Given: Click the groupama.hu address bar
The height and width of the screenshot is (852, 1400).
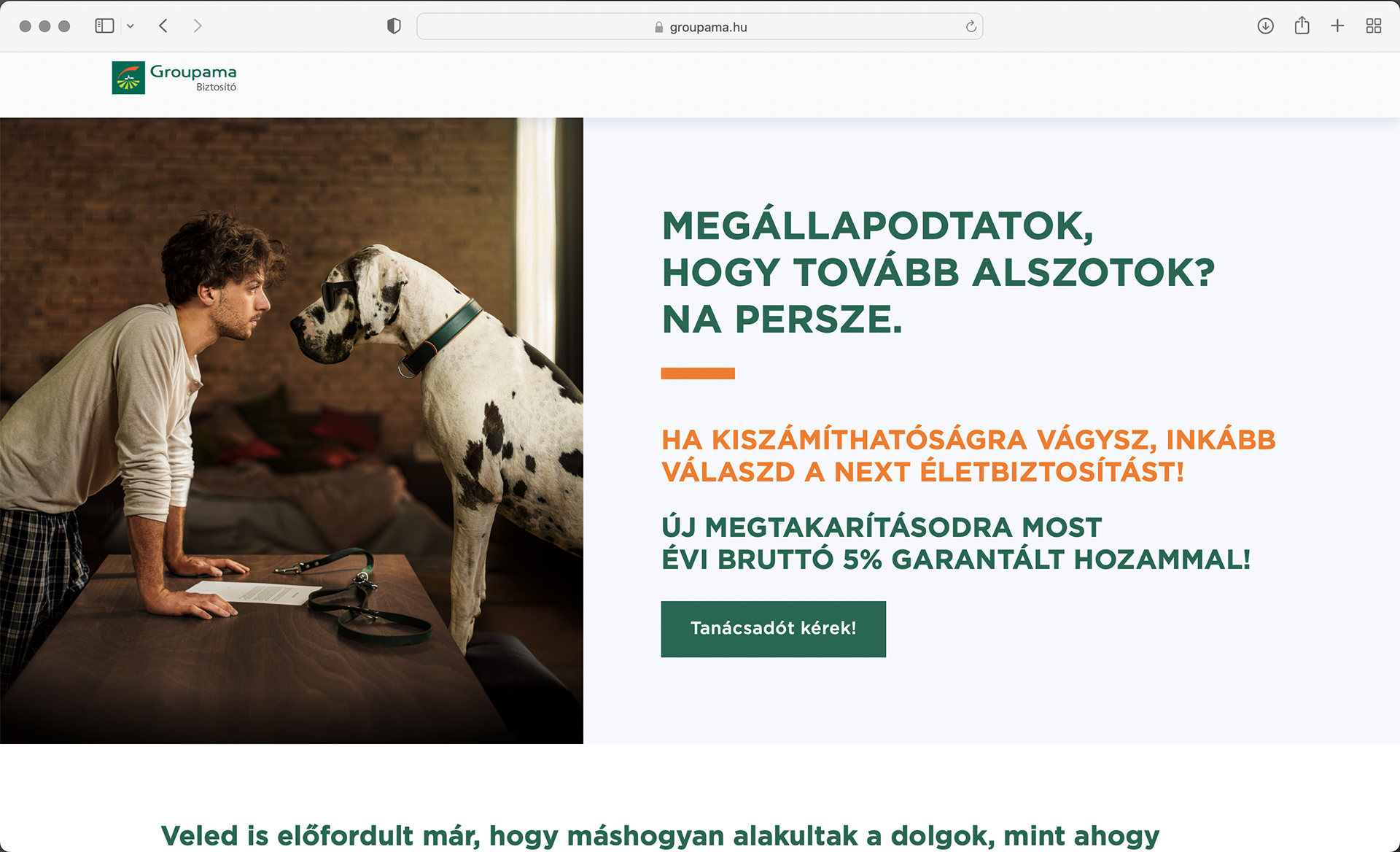Looking at the screenshot, I should (x=700, y=26).
